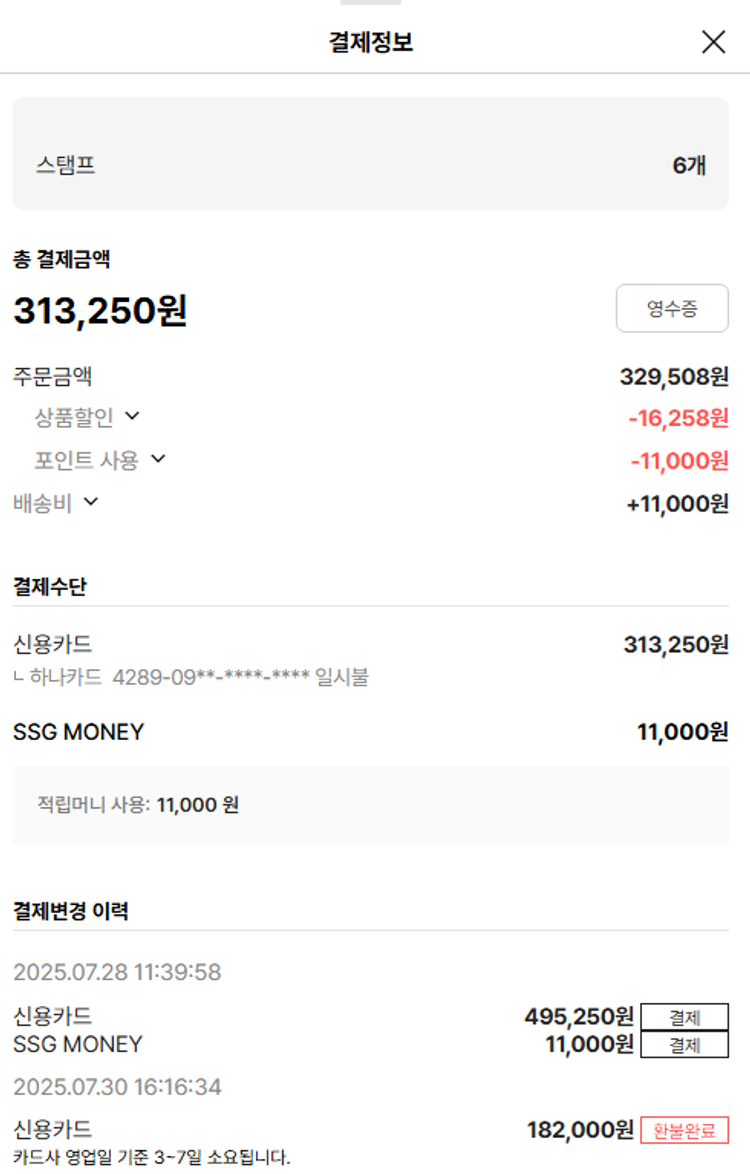This screenshot has height=1174, width=750.
Task: Expand the 상품할인 details chevron
Action: pyautogui.click(x=132, y=416)
